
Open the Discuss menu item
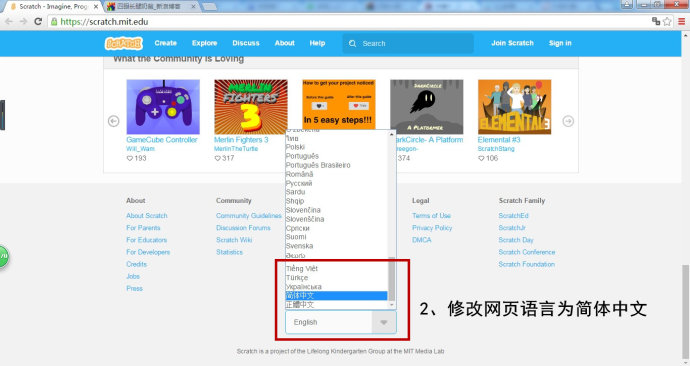246,43
